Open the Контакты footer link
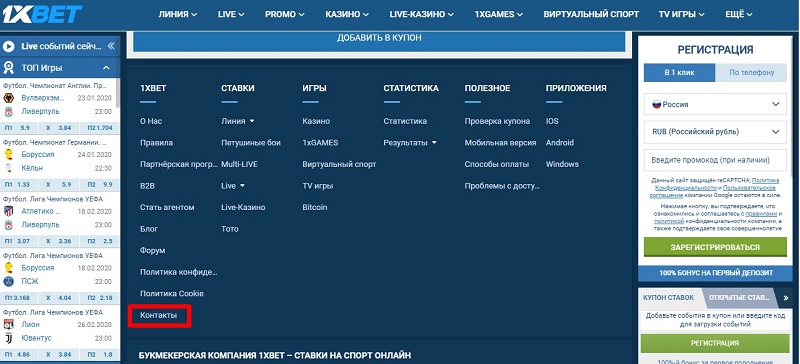This screenshot has width=800, height=364. 158,316
